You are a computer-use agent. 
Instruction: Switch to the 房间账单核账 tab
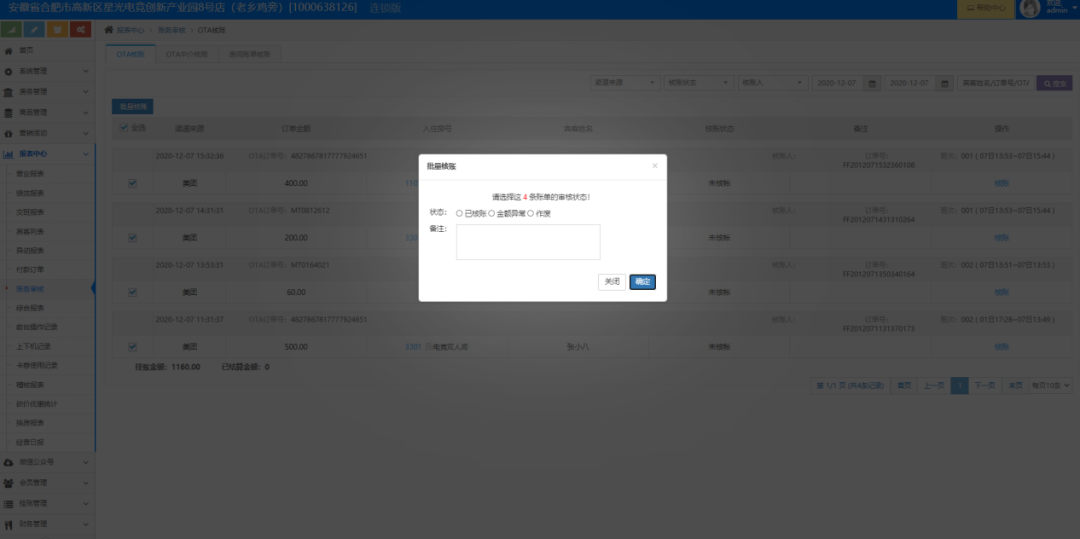[249, 54]
